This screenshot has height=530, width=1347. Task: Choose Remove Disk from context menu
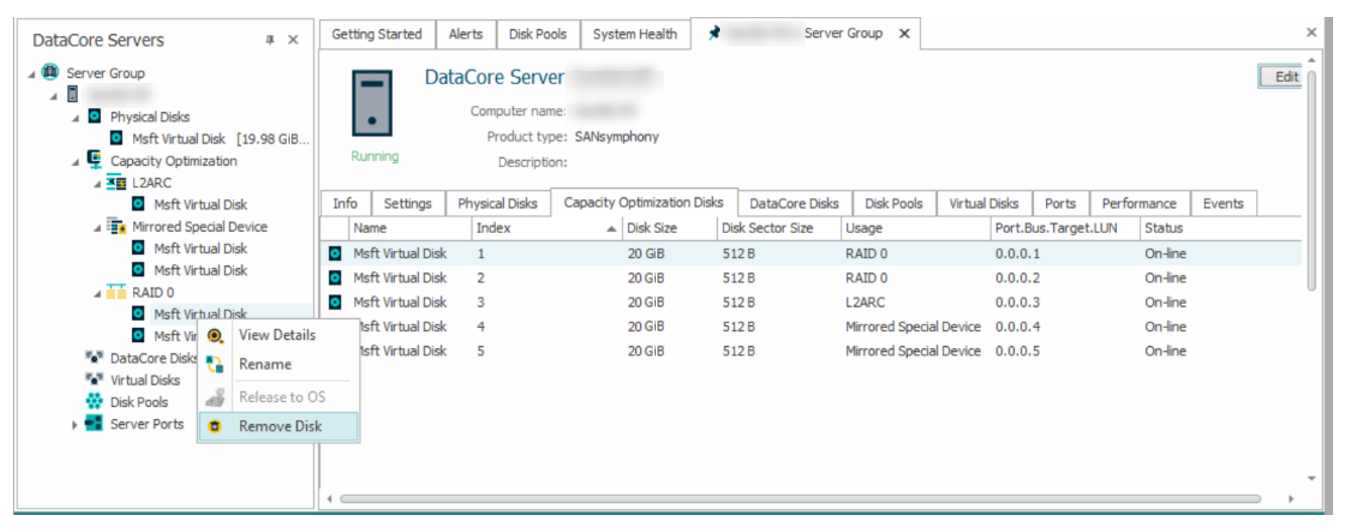coord(280,426)
